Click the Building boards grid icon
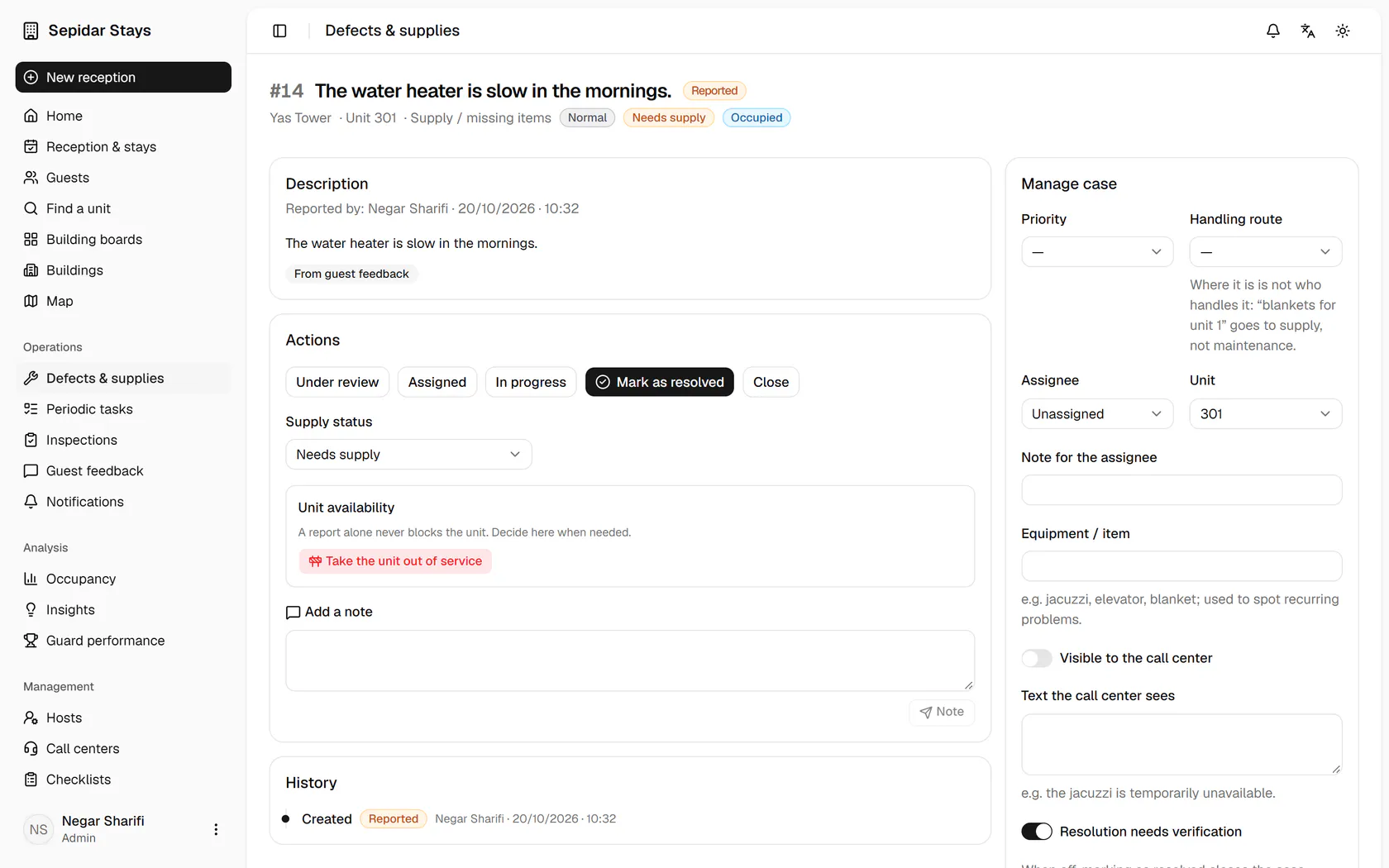This screenshot has height=868, width=1389. 31,239
